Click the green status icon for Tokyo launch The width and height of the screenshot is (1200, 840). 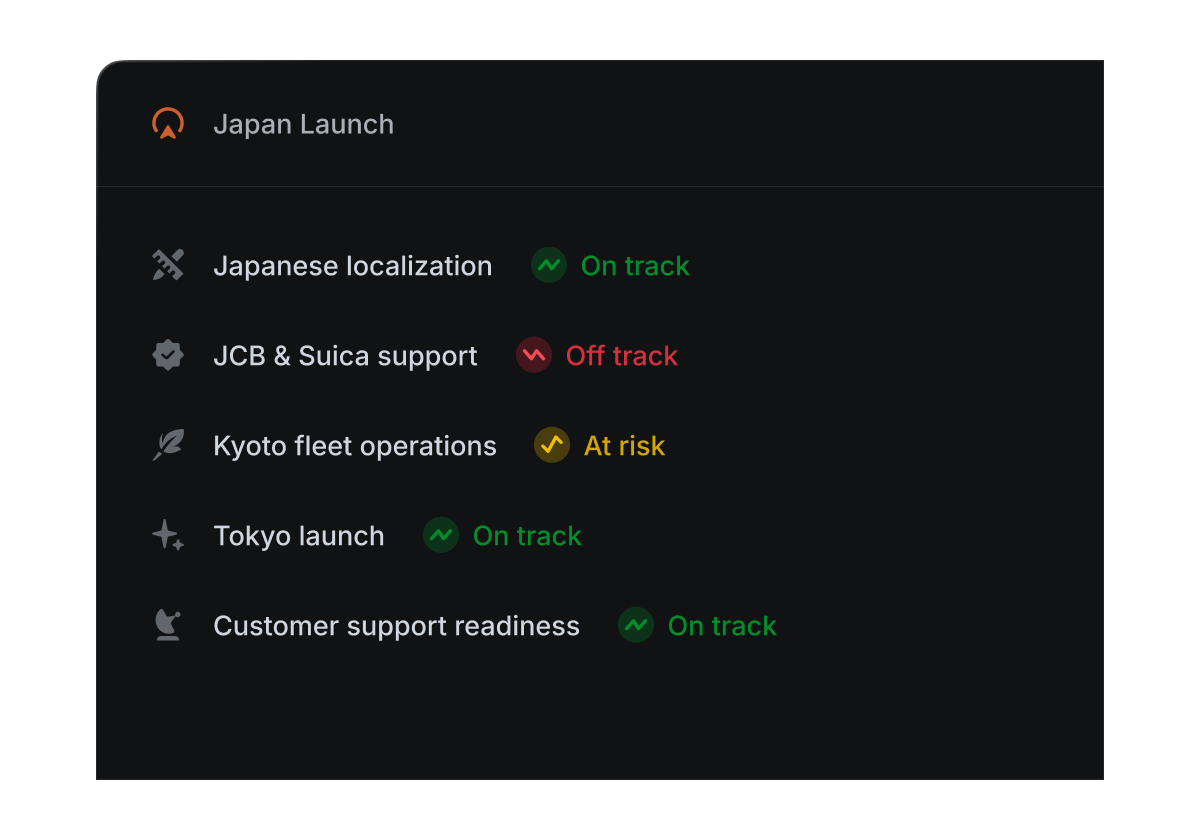[x=441, y=535]
